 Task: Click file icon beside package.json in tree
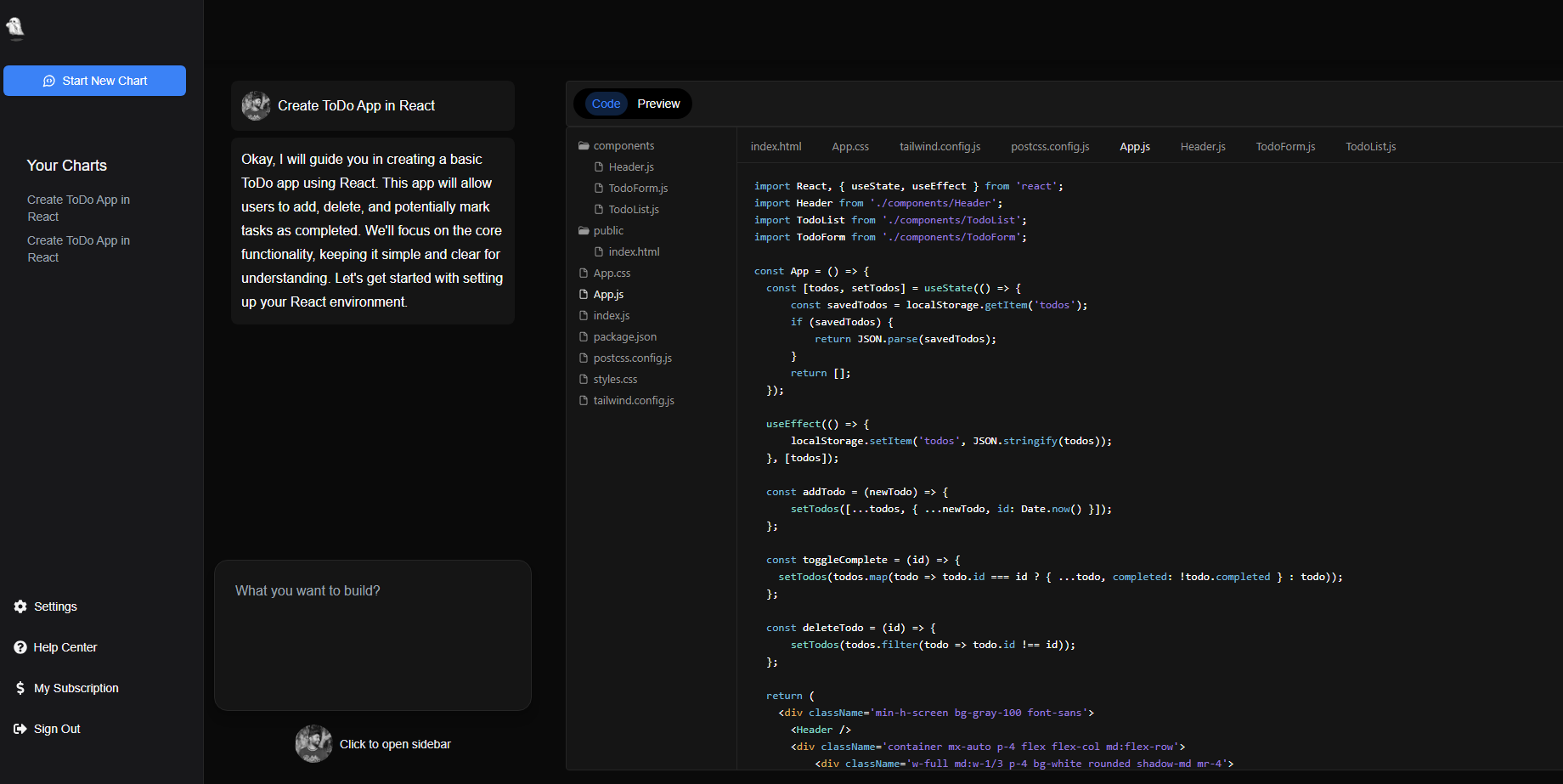click(x=584, y=337)
